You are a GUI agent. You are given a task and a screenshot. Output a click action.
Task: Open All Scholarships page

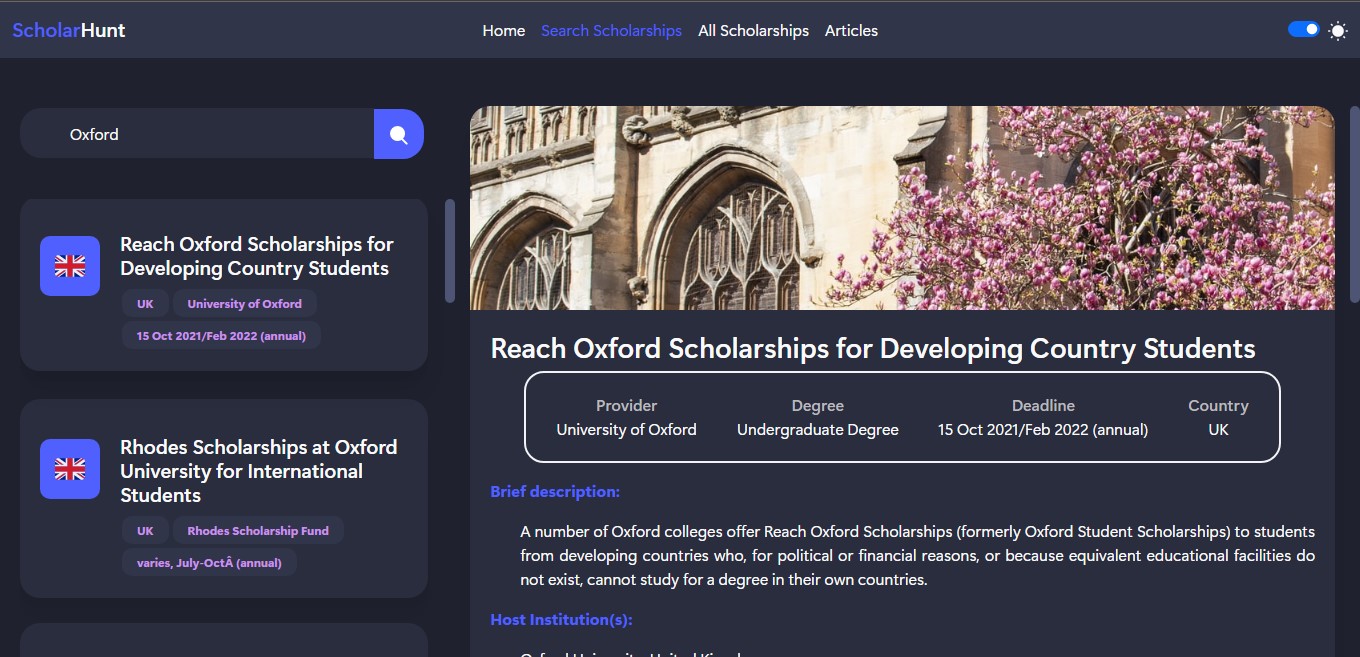(x=753, y=31)
